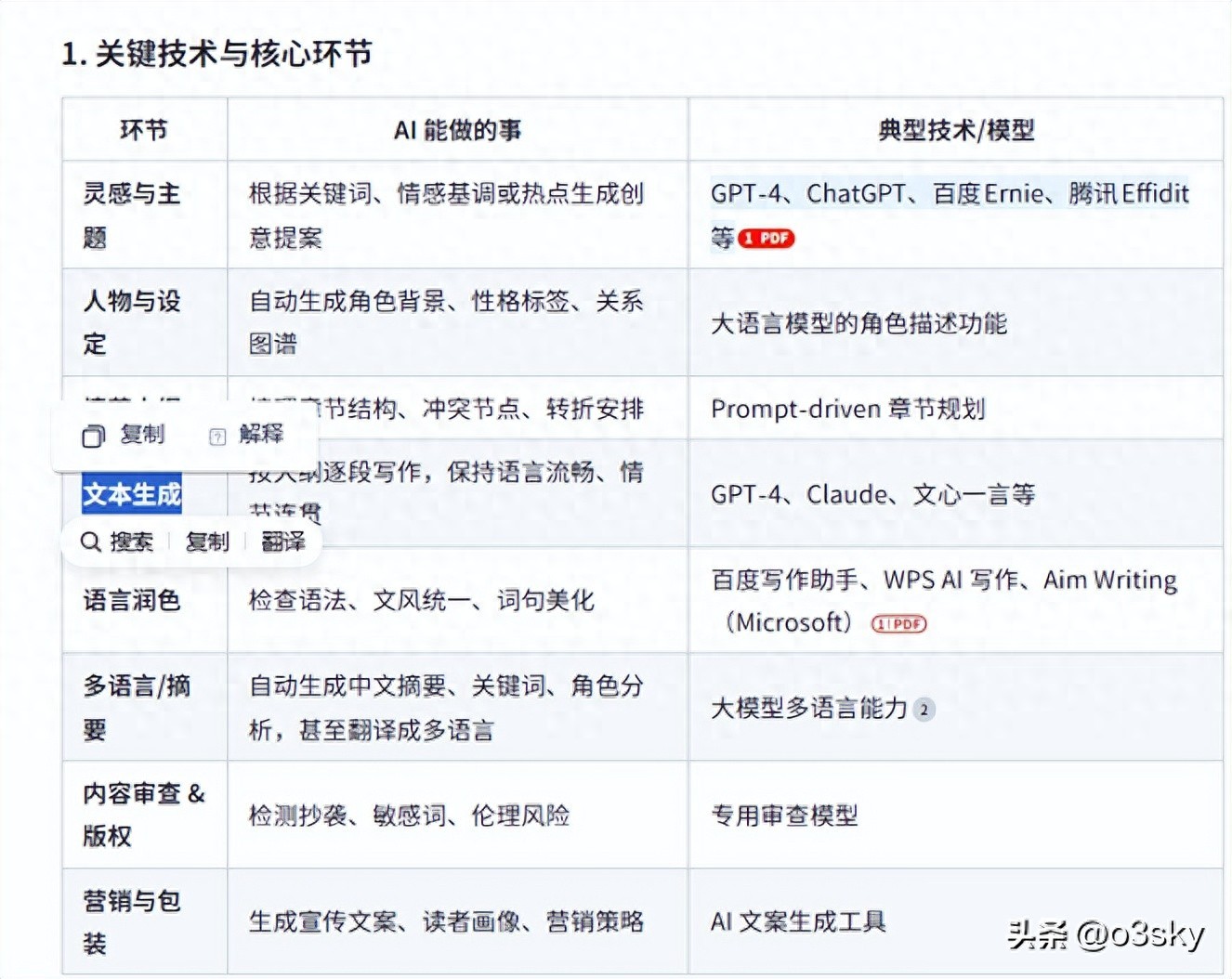1232x979 pixels.
Task: Open the 1 PDF badge after Aim Writing row
Action: [898, 623]
